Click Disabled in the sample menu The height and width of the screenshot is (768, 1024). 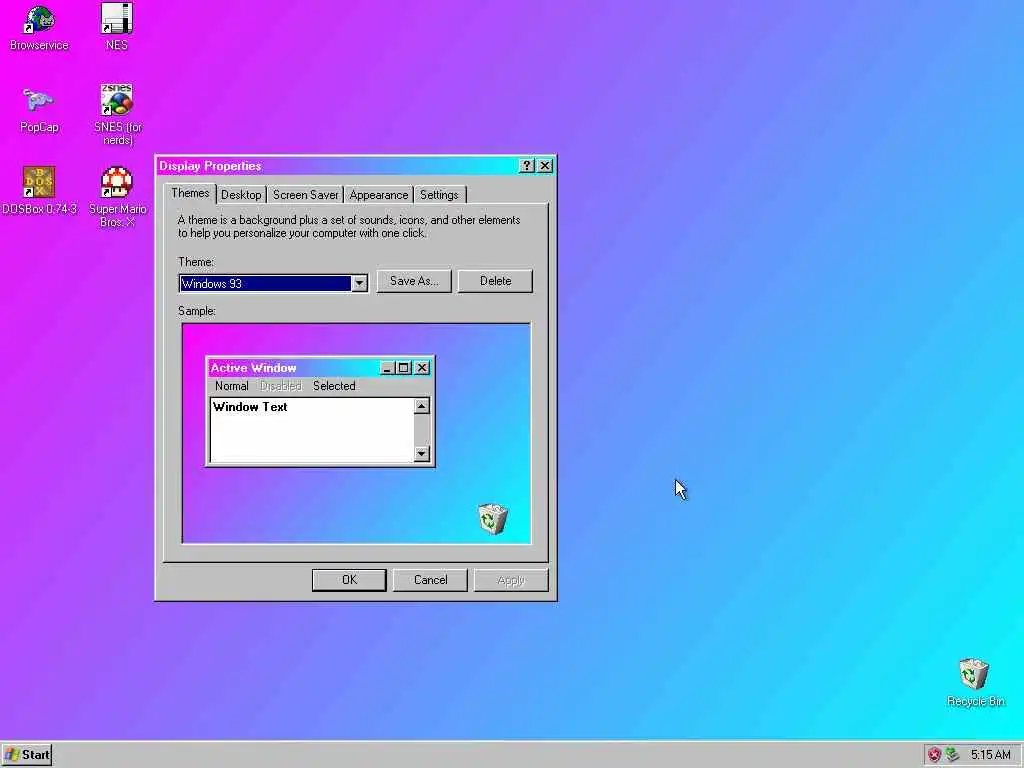[x=281, y=386]
